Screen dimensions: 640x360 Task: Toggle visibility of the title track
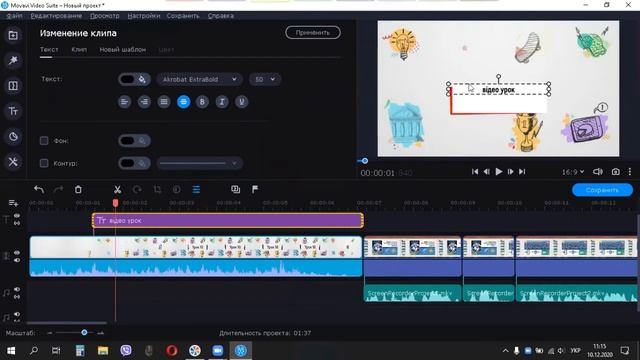pos(17,216)
